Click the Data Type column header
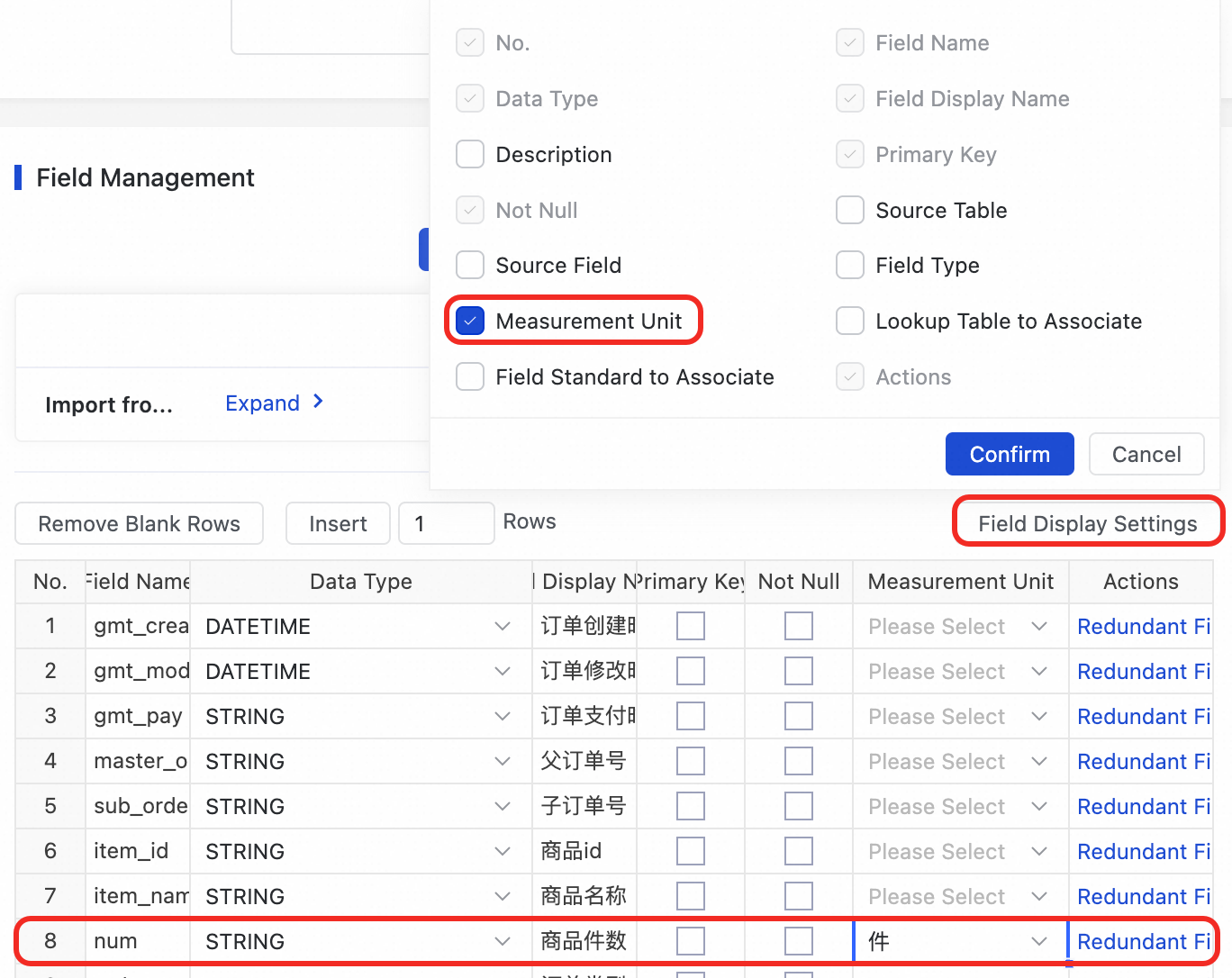Viewport: 1232px width, 978px height. click(x=360, y=582)
